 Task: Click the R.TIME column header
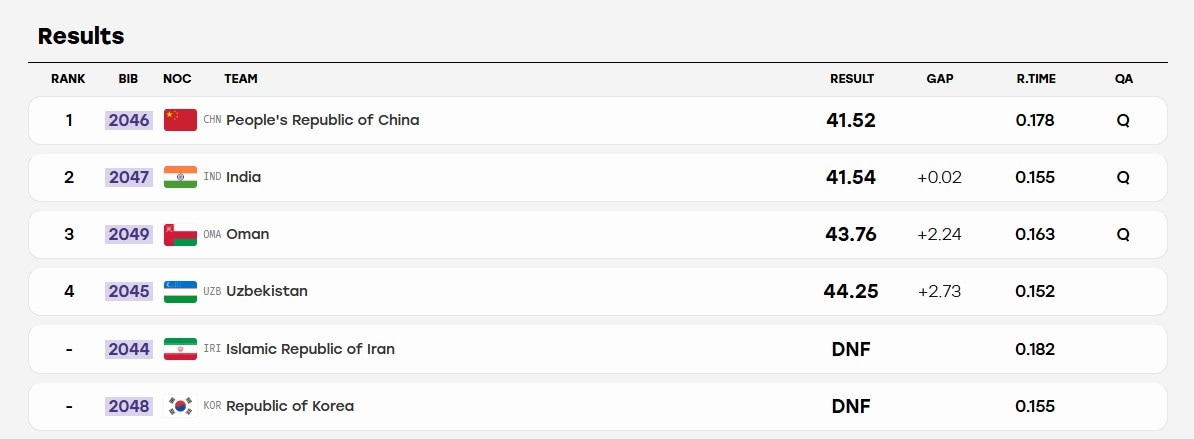coord(1036,78)
